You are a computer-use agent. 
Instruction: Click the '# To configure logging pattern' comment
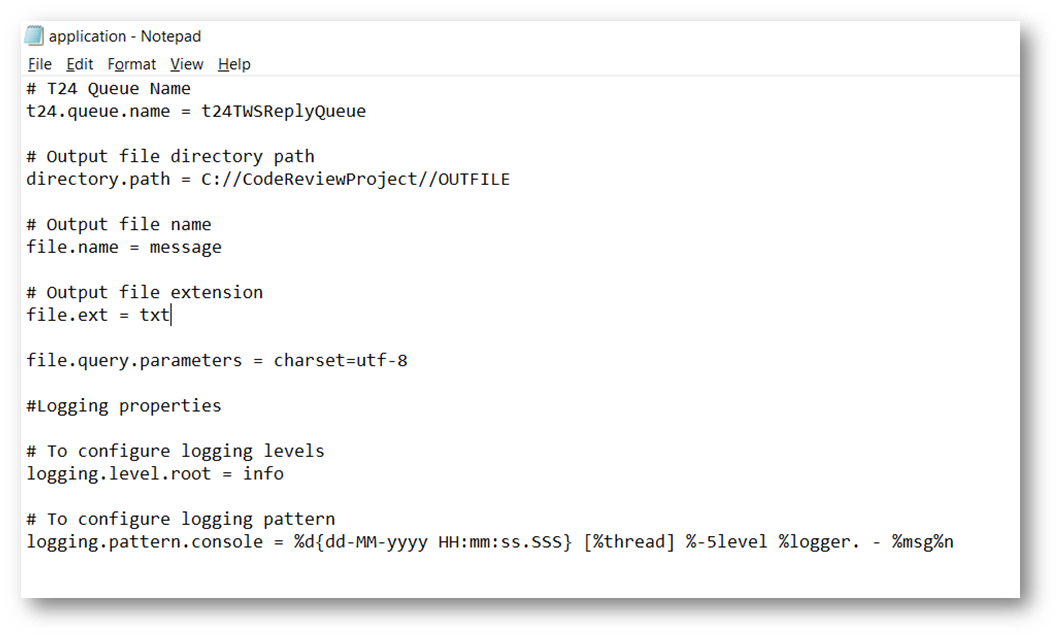pyautogui.click(x=181, y=519)
